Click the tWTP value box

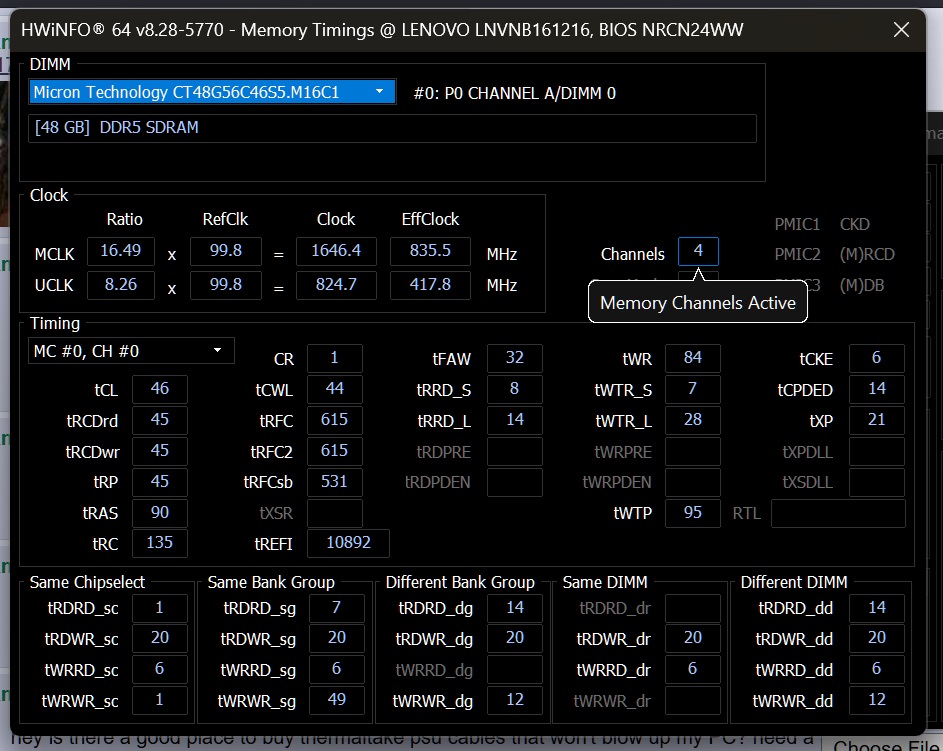click(x=692, y=513)
